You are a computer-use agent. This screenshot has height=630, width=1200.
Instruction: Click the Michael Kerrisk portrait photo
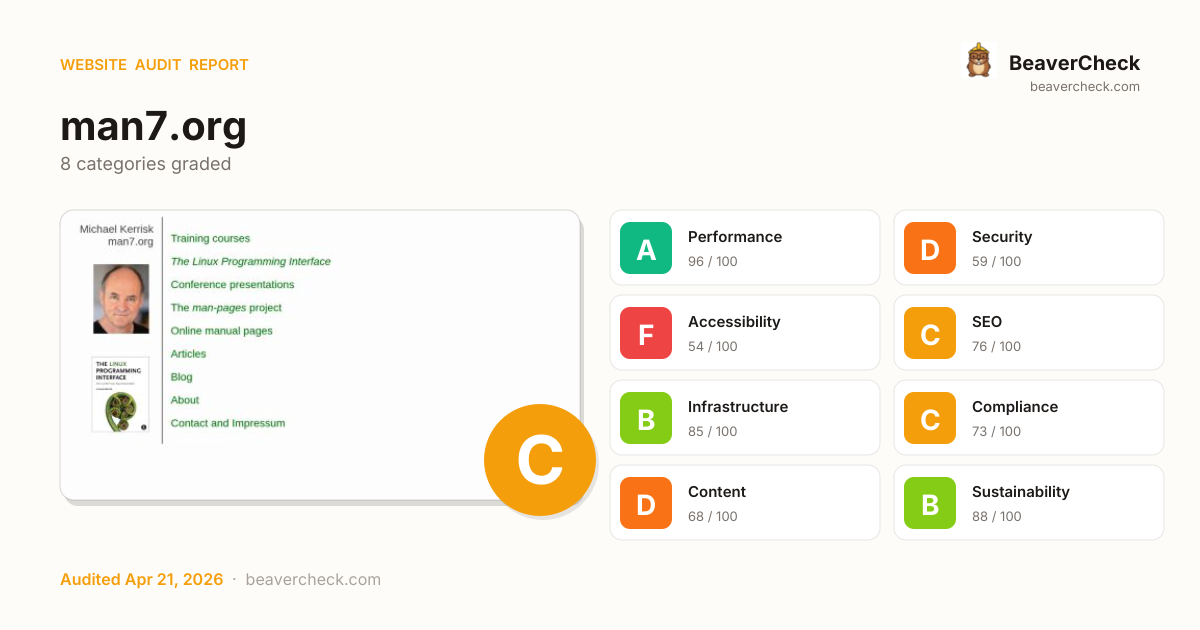(121, 298)
